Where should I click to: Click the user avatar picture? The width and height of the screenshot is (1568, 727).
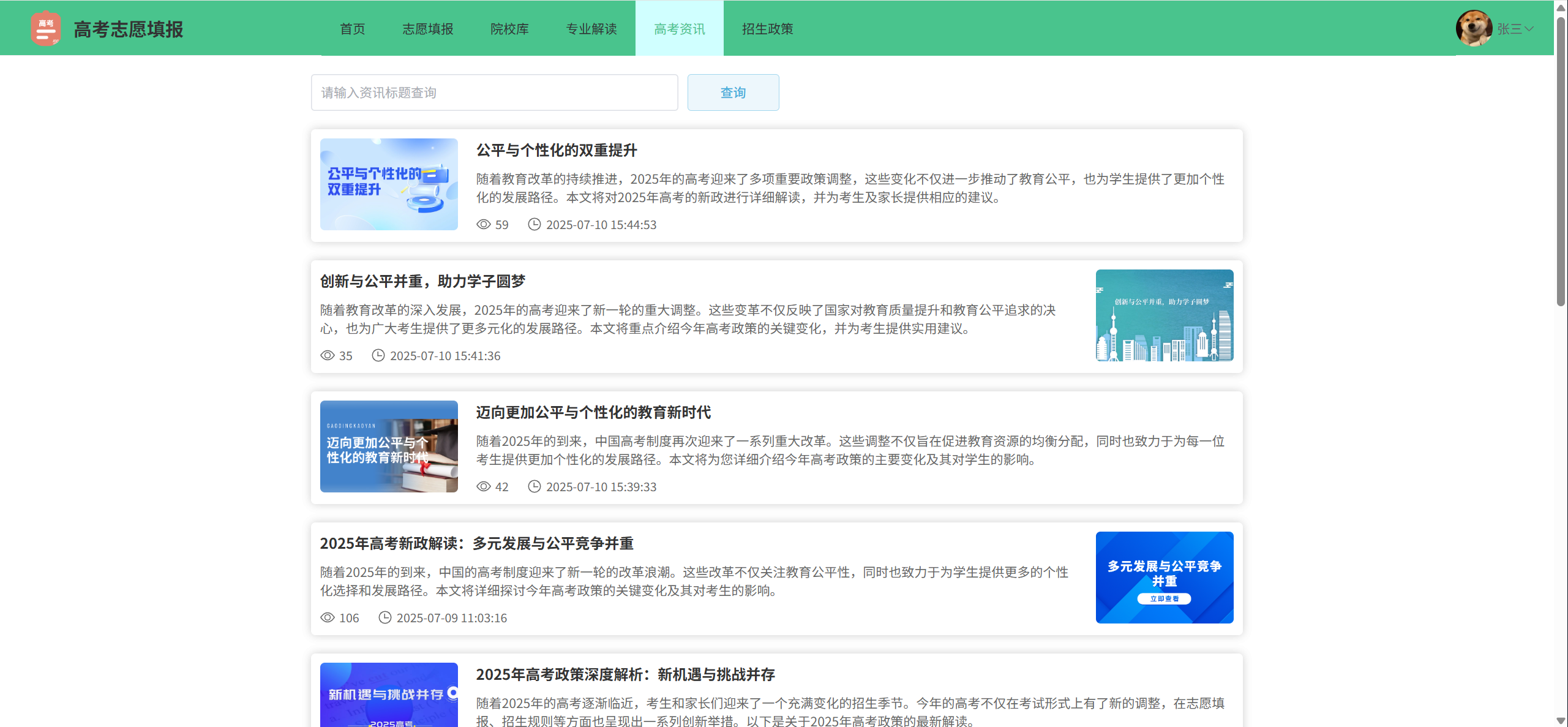1473,28
